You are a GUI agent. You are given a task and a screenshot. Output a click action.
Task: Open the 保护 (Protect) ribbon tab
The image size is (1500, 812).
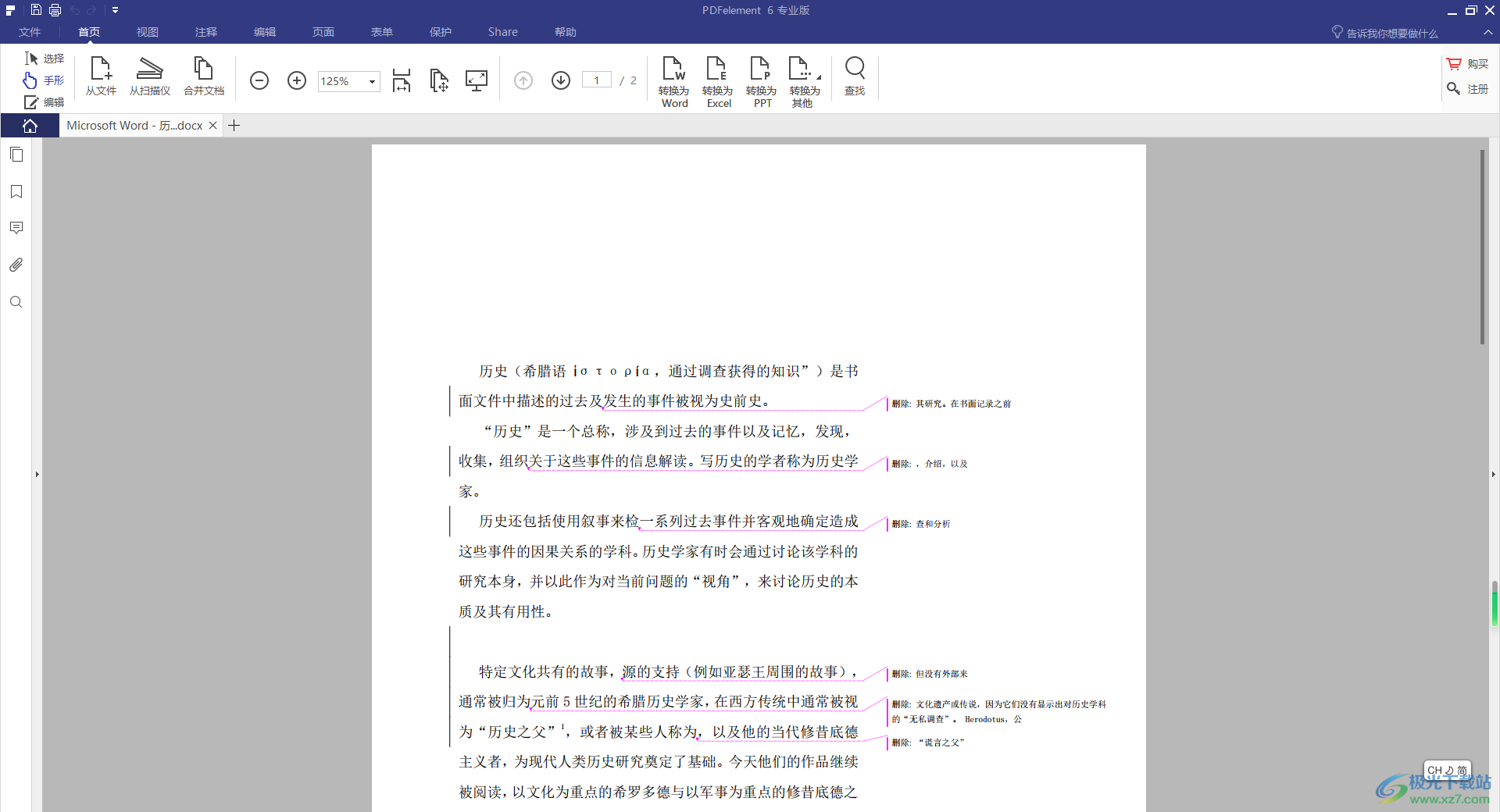coord(441,32)
